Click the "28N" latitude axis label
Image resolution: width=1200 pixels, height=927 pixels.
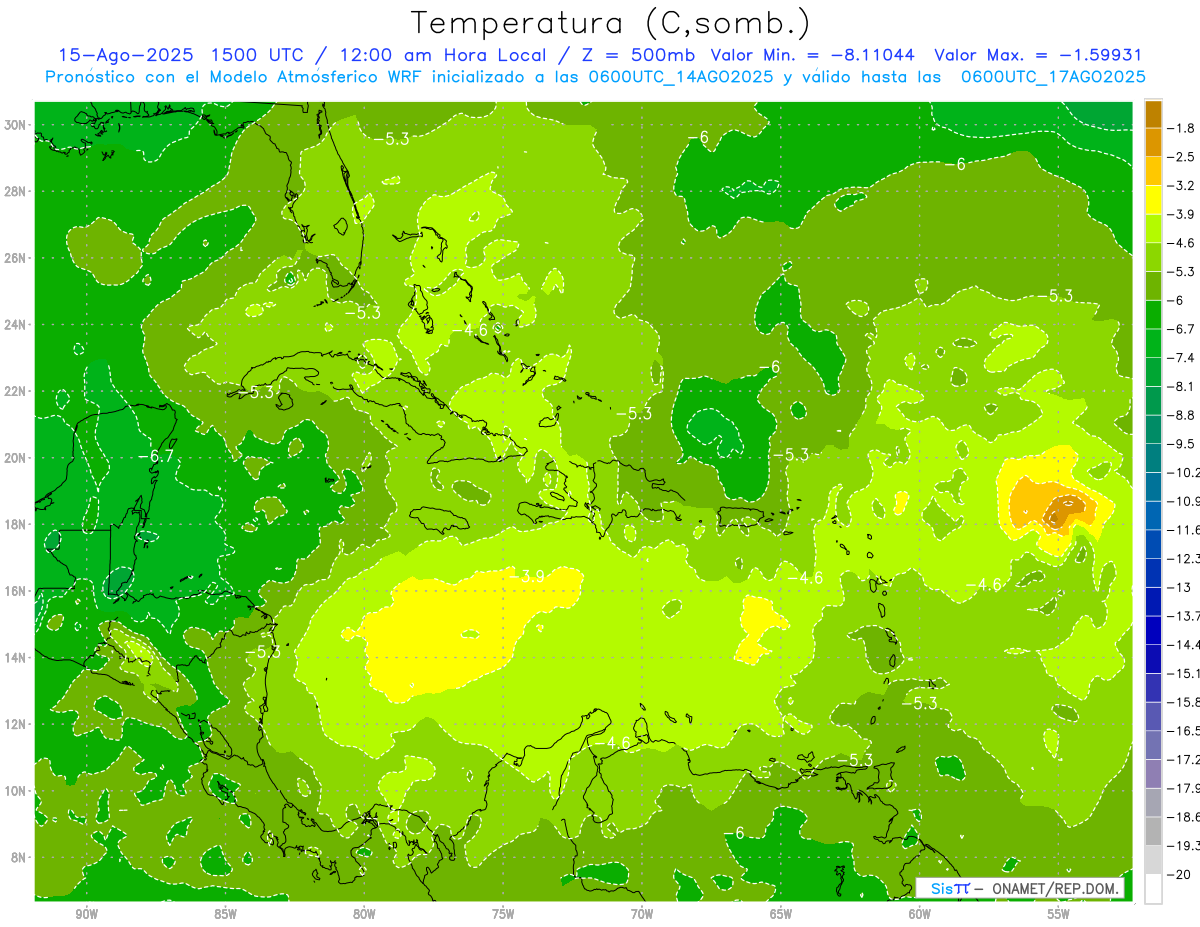pyautogui.click(x=17, y=191)
